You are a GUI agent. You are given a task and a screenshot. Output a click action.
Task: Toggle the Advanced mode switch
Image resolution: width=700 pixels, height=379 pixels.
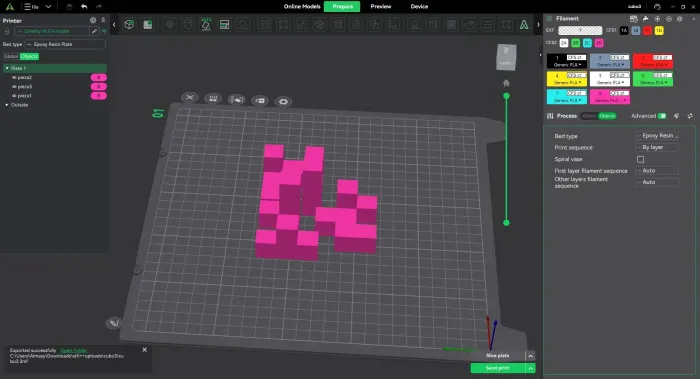click(662, 116)
